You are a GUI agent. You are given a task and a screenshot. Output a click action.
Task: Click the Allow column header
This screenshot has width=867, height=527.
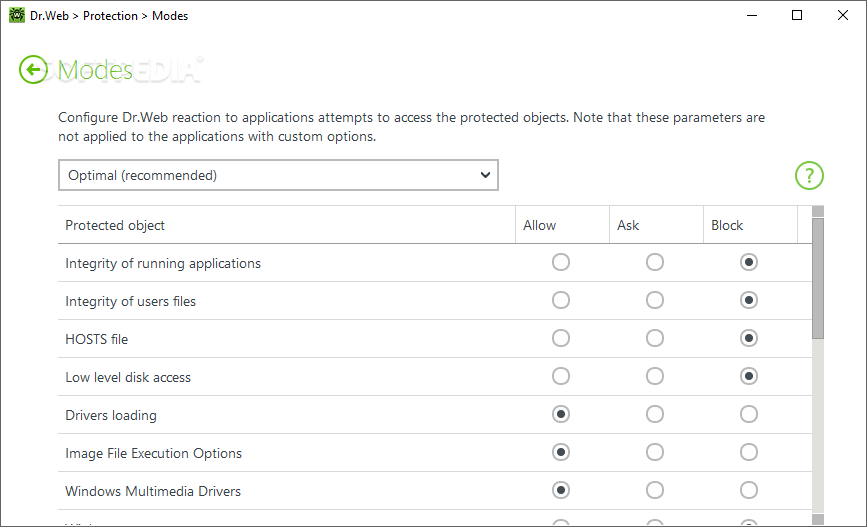point(562,225)
